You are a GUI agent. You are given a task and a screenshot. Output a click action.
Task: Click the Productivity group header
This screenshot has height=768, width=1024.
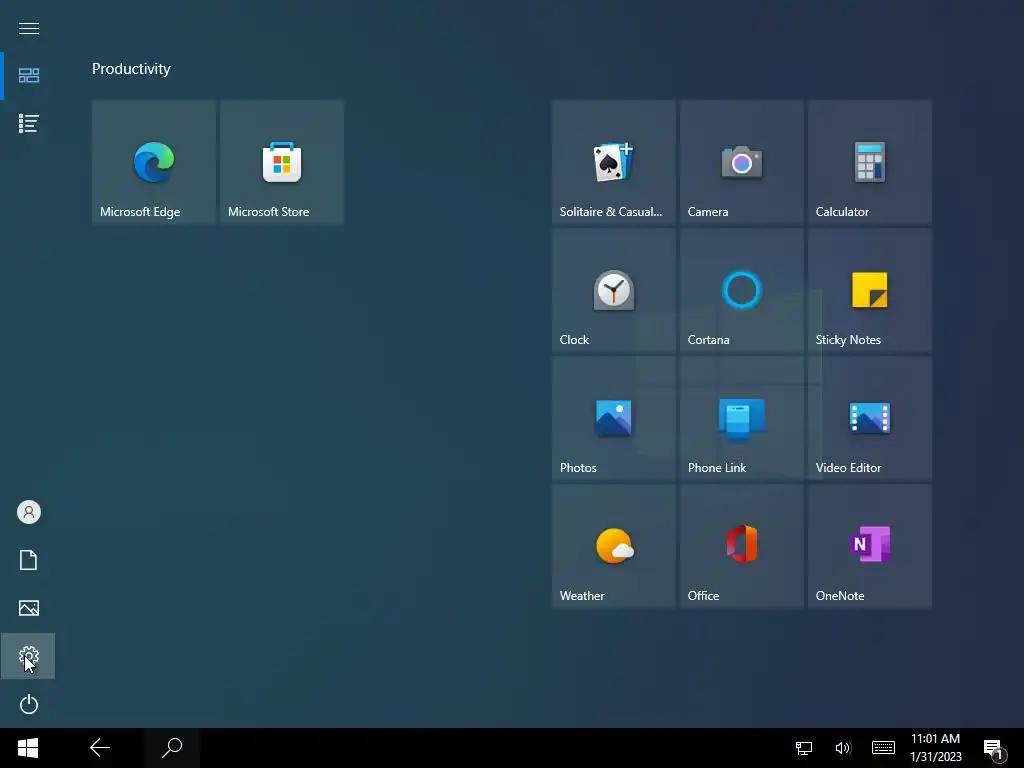(131, 69)
